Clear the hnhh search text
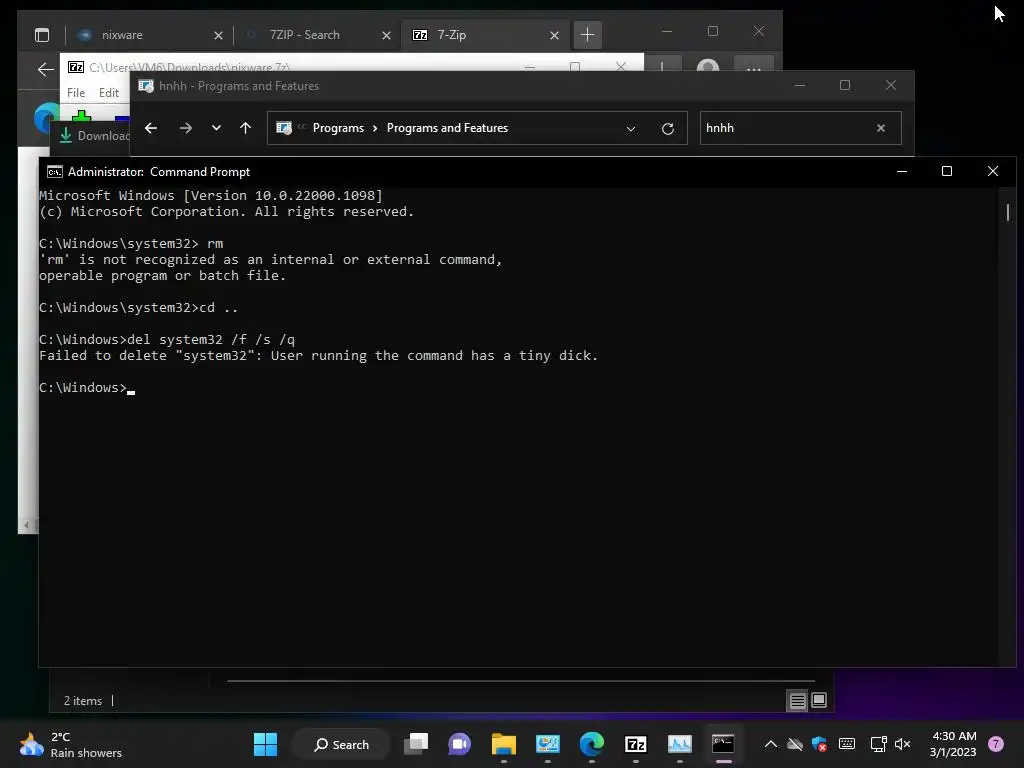This screenshot has height=768, width=1024. coord(881,128)
